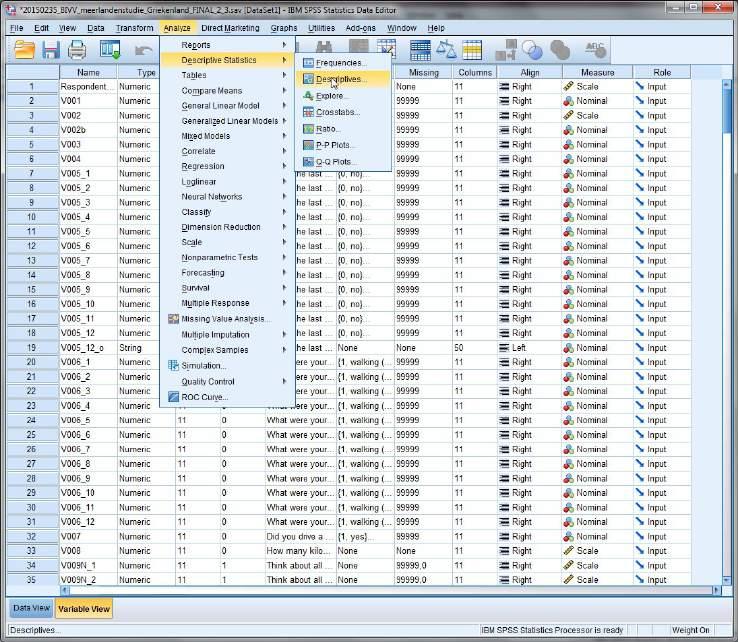This screenshot has width=738, height=642.
Task: Open ROC Curve from the Analyze menu
Action: 227,397
